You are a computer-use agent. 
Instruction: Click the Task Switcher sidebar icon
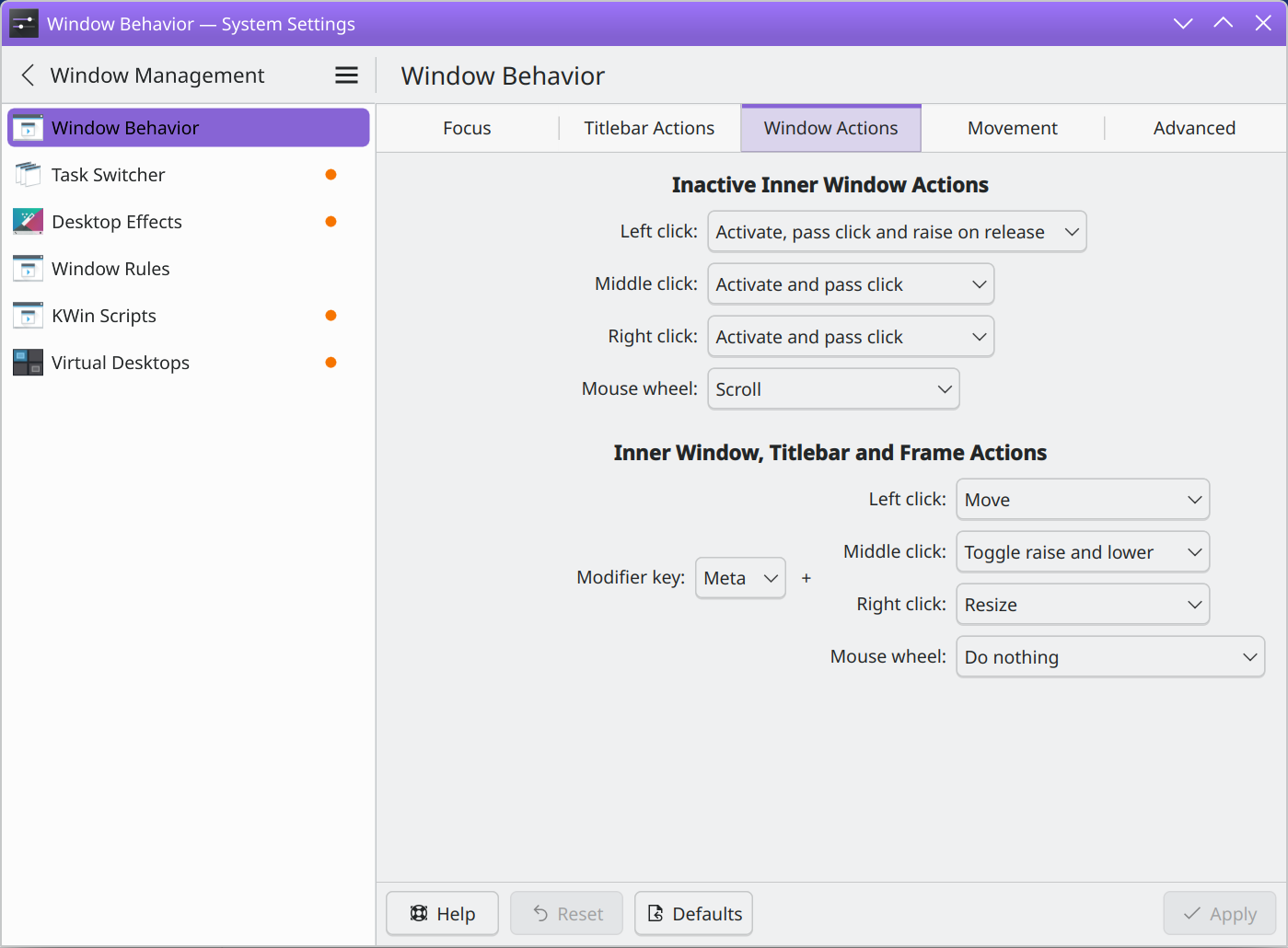pos(28,175)
